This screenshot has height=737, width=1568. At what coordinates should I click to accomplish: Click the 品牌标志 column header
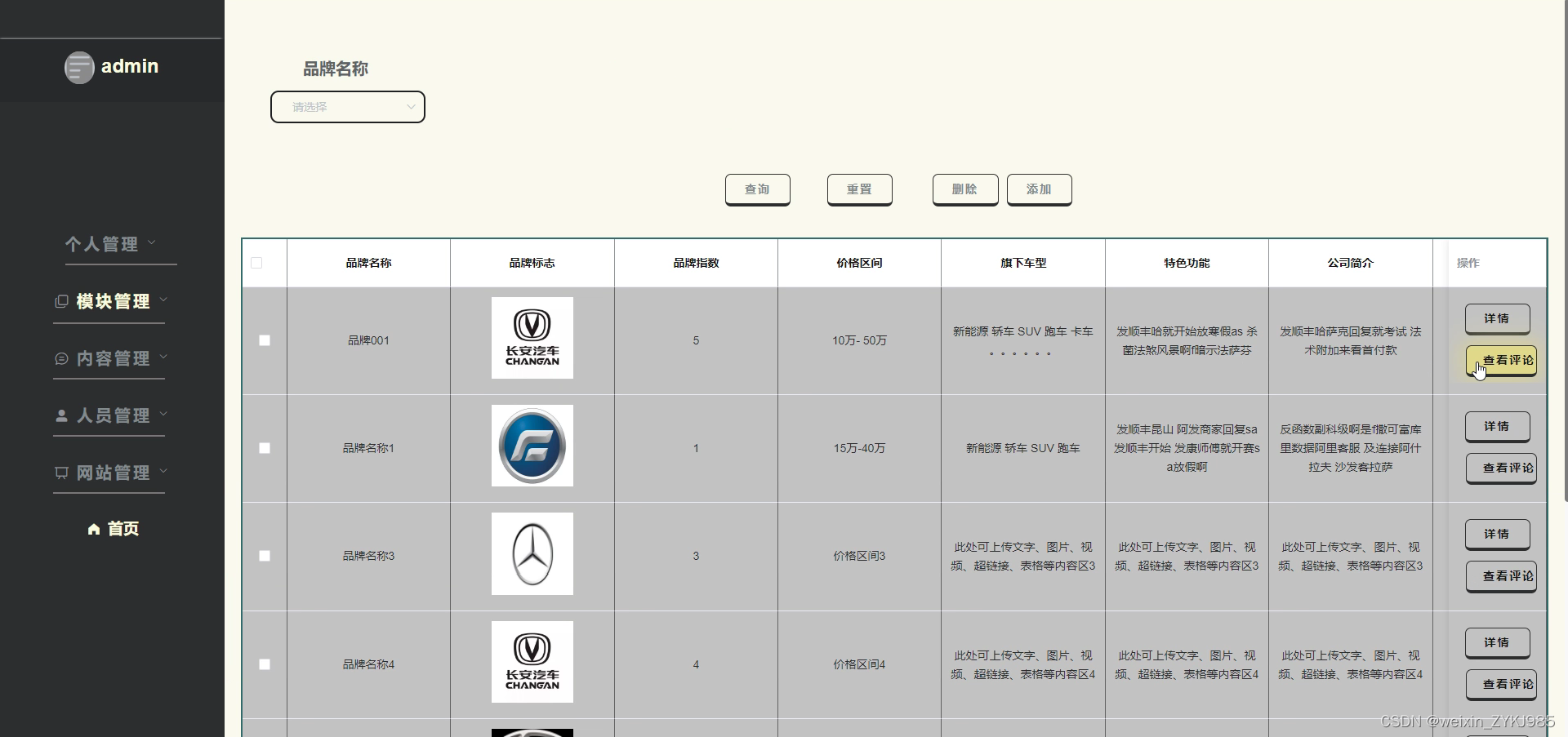[x=532, y=263]
